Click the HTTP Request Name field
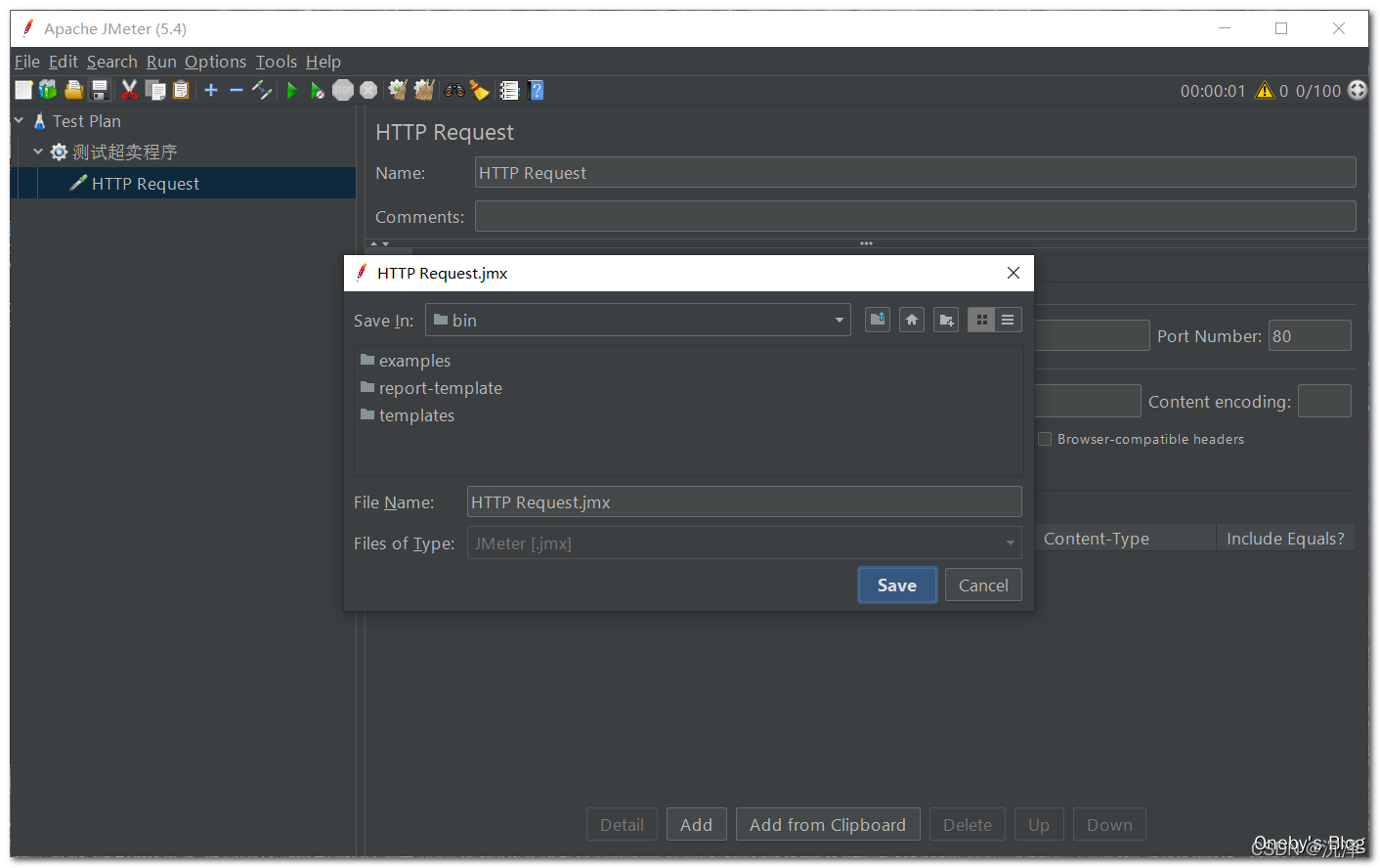1380x868 pixels. 916,172
